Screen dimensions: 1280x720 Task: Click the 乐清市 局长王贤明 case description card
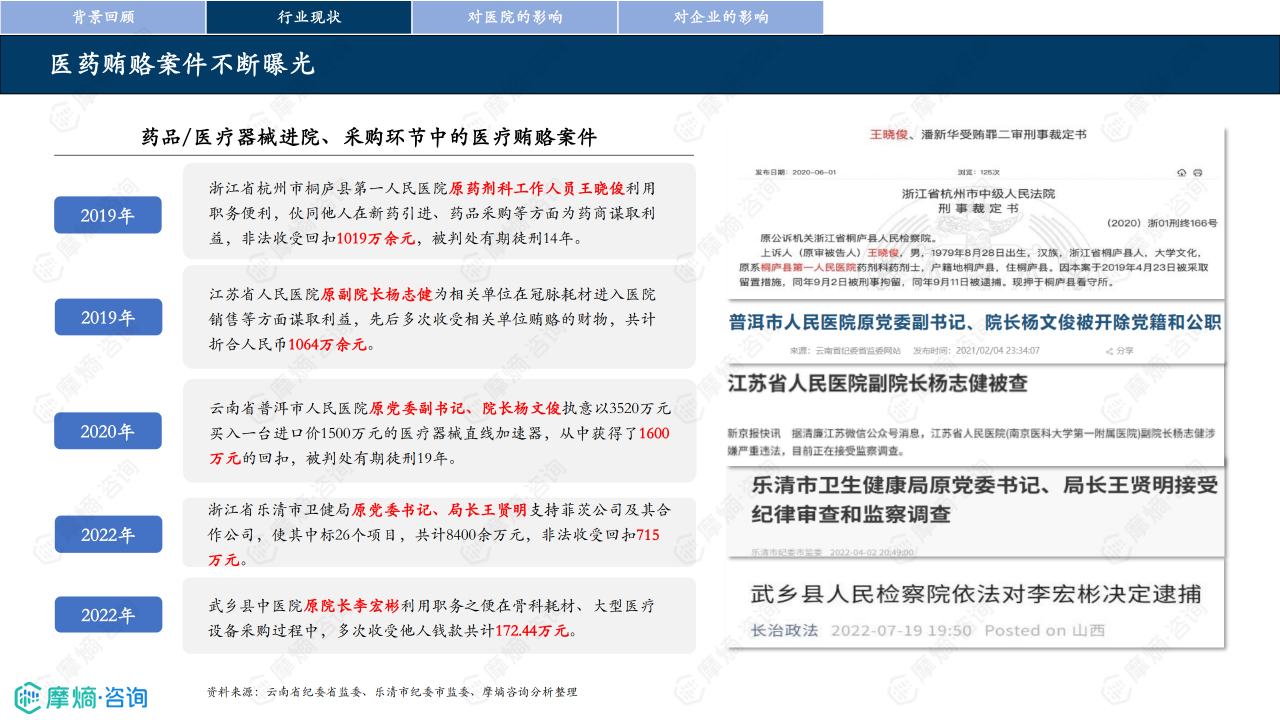pos(438,534)
